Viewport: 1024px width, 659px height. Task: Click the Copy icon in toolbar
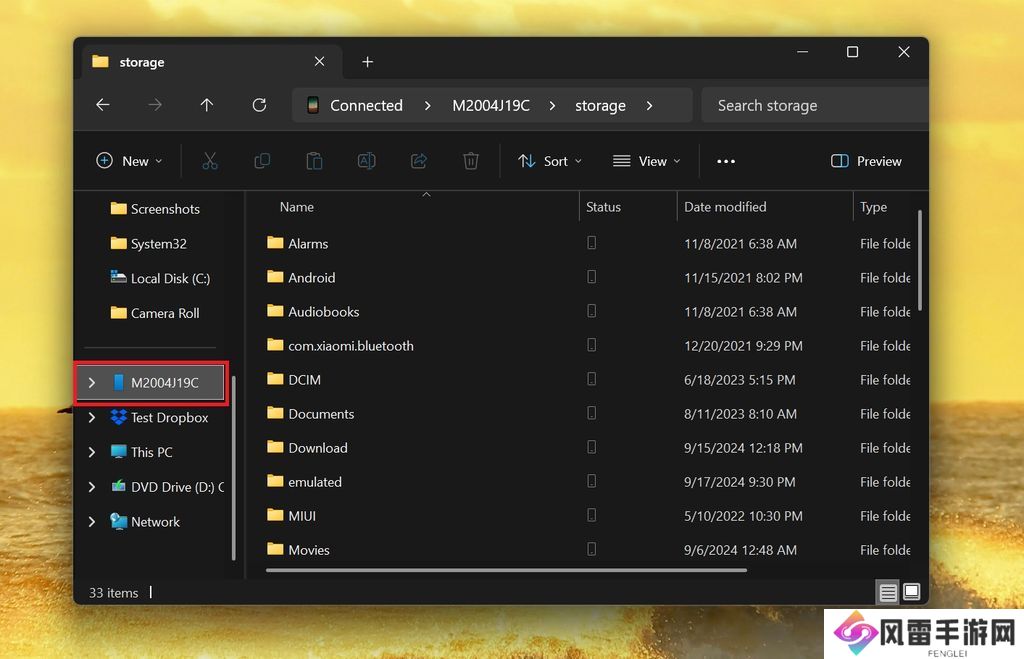coord(262,161)
